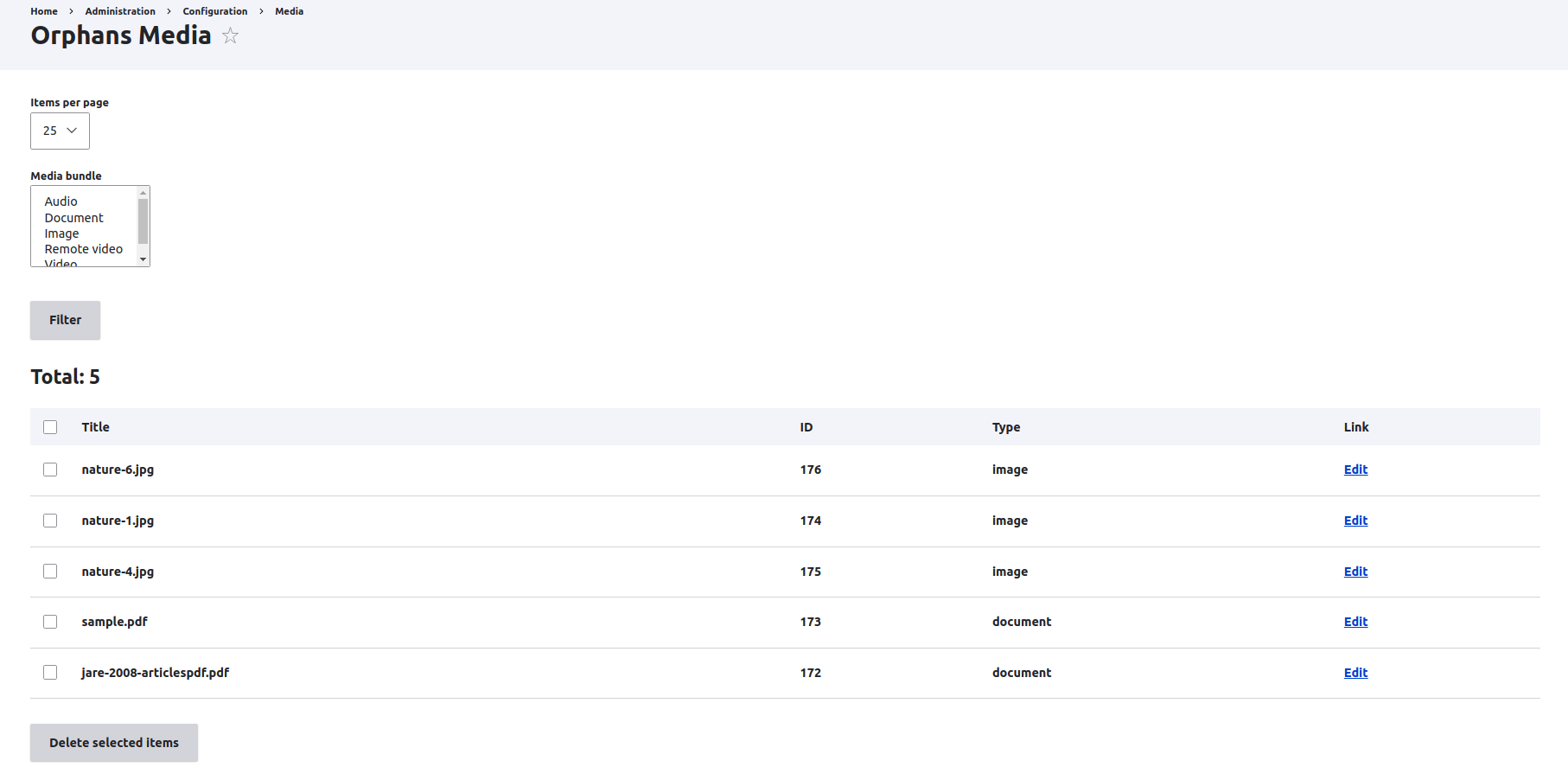Open Edit link for nature-6.jpg
This screenshot has width=1568, height=767.
tap(1355, 470)
